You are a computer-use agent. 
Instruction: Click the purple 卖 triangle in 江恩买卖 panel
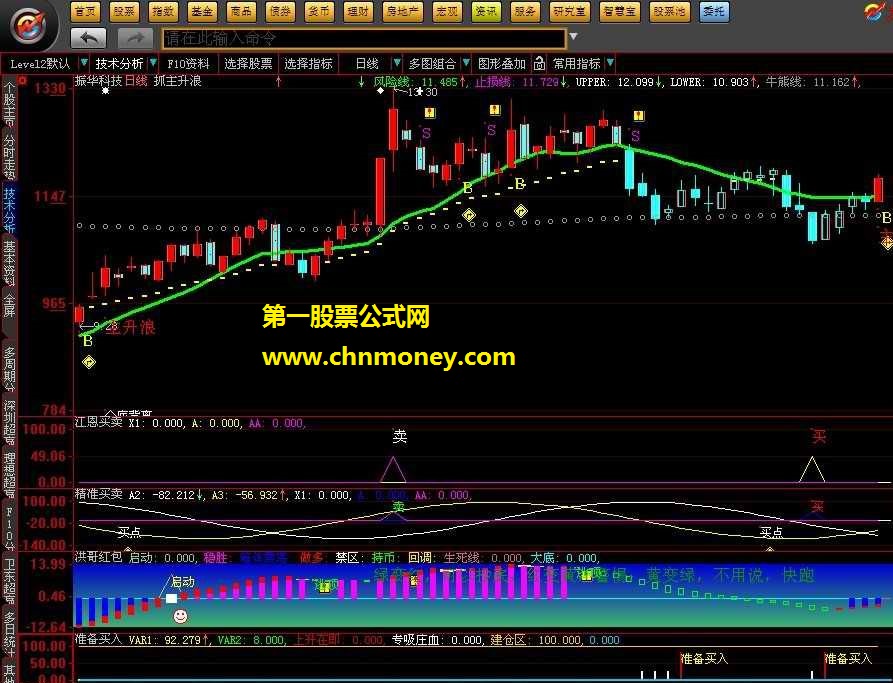pyautogui.click(x=393, y=469)
